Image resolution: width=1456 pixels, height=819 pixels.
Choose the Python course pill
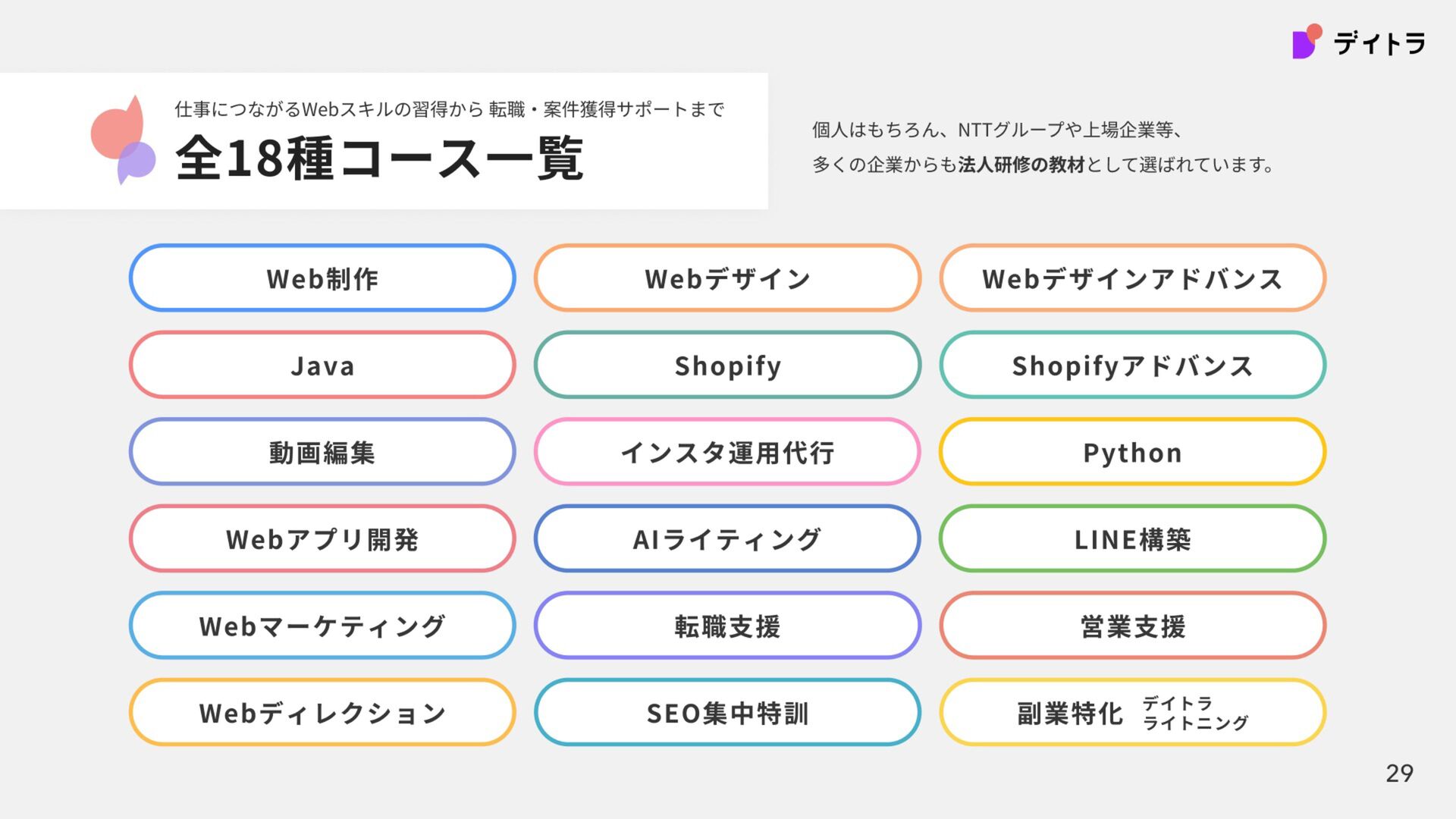click(x=1132, y=452)
